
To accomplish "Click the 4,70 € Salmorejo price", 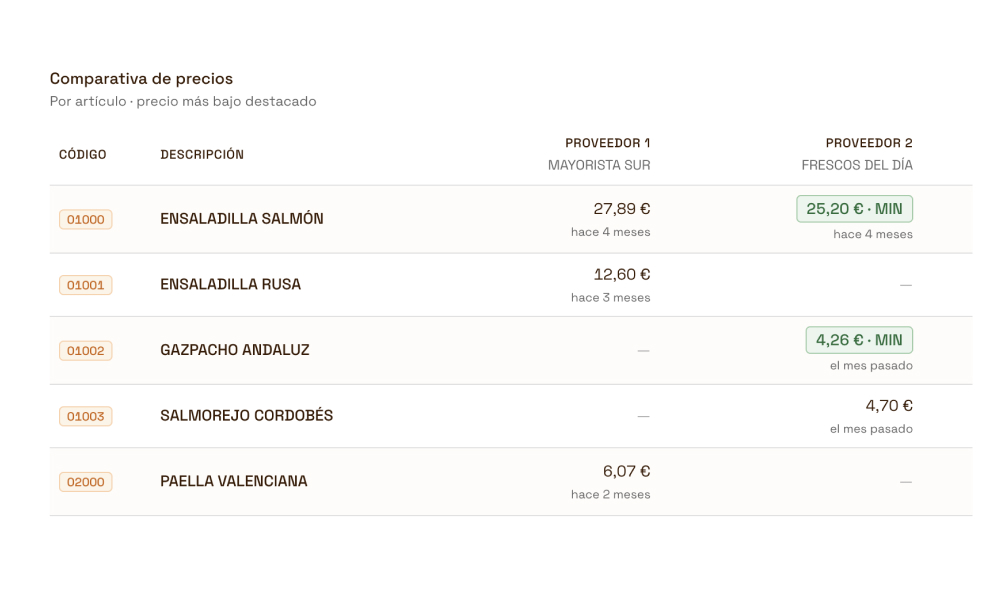I will pyautogui.click(x=889, y=406).
